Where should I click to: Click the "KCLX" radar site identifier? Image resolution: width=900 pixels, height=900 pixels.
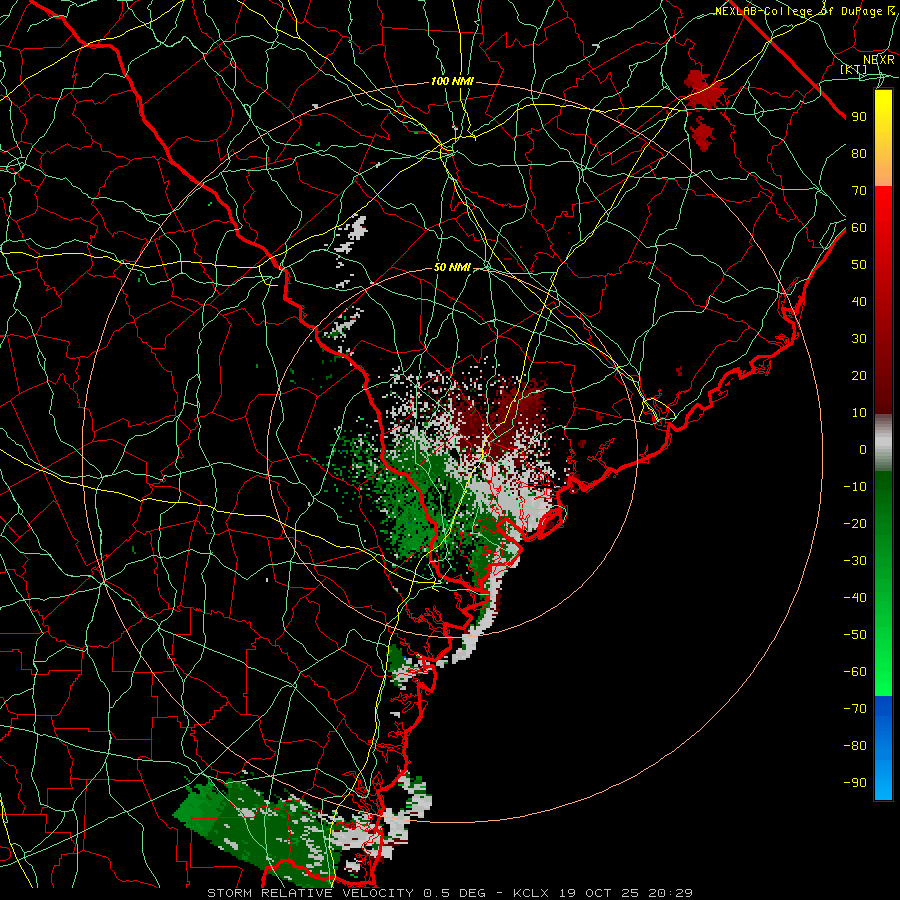pyautogui.click(x=531, y=893)
